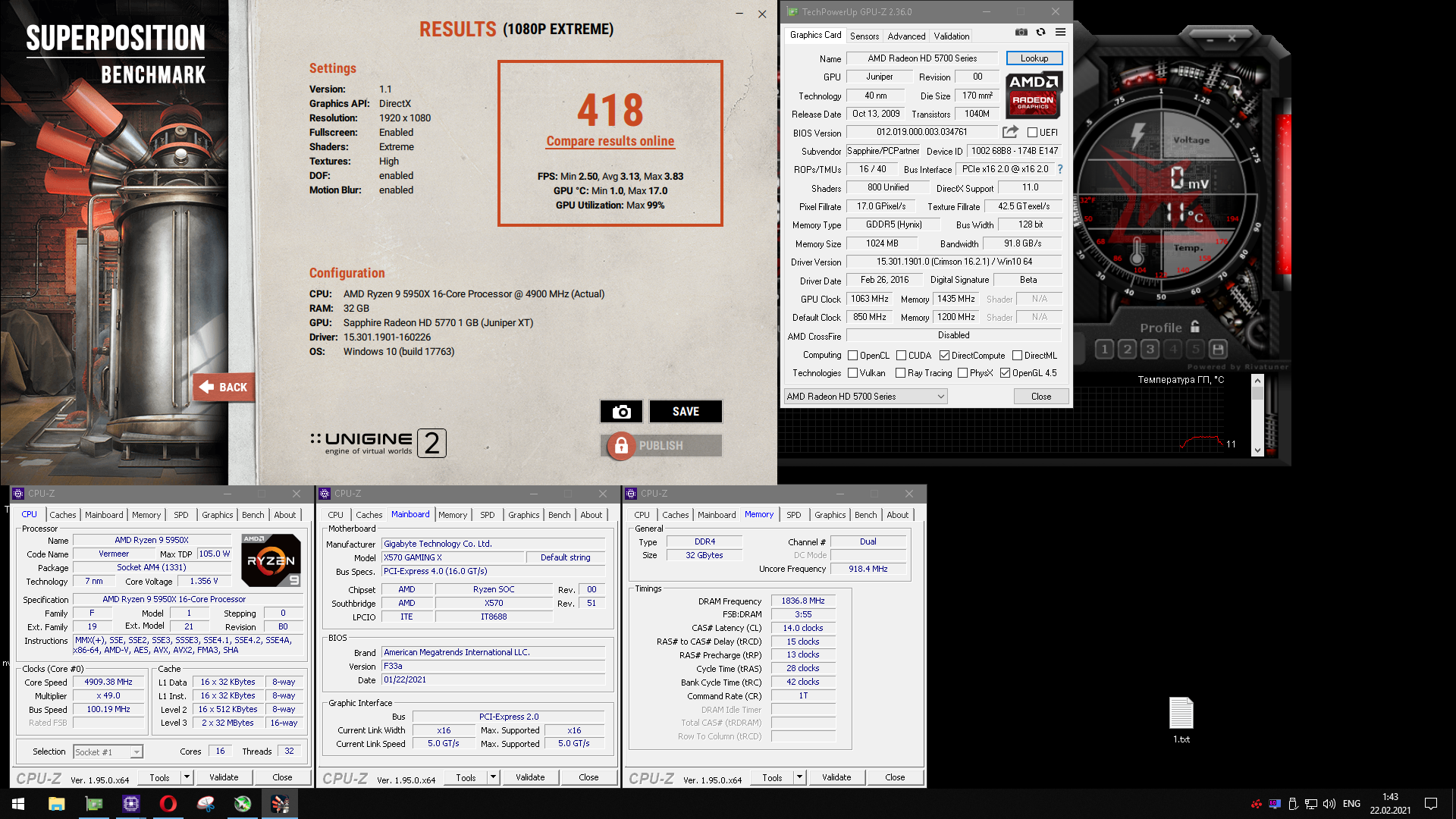
Task: Toggle the DirectCompute checkbox
Action: point(944,356)
